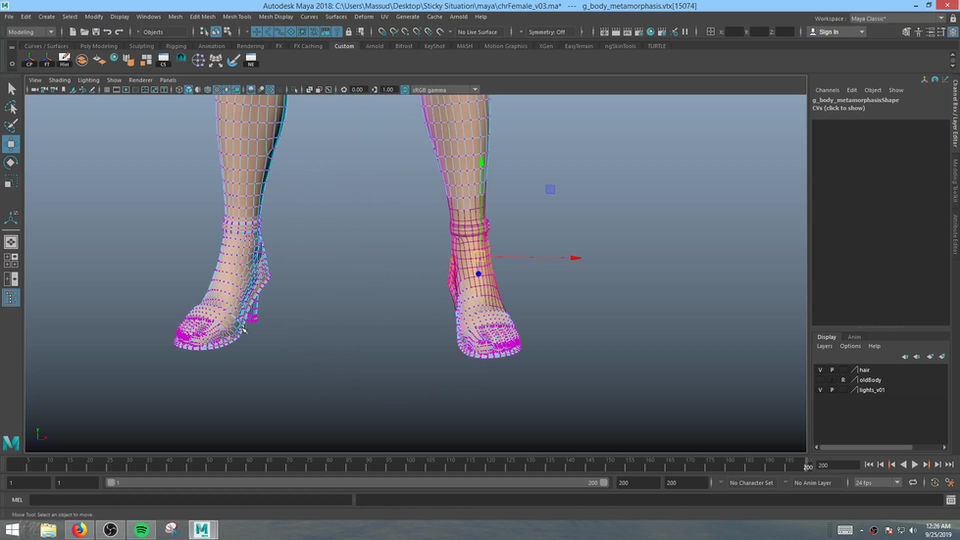This screenshot has height=540, width=960.
Task: Toggle visibility of lights_v01 layer
Action: pos(820,390)
